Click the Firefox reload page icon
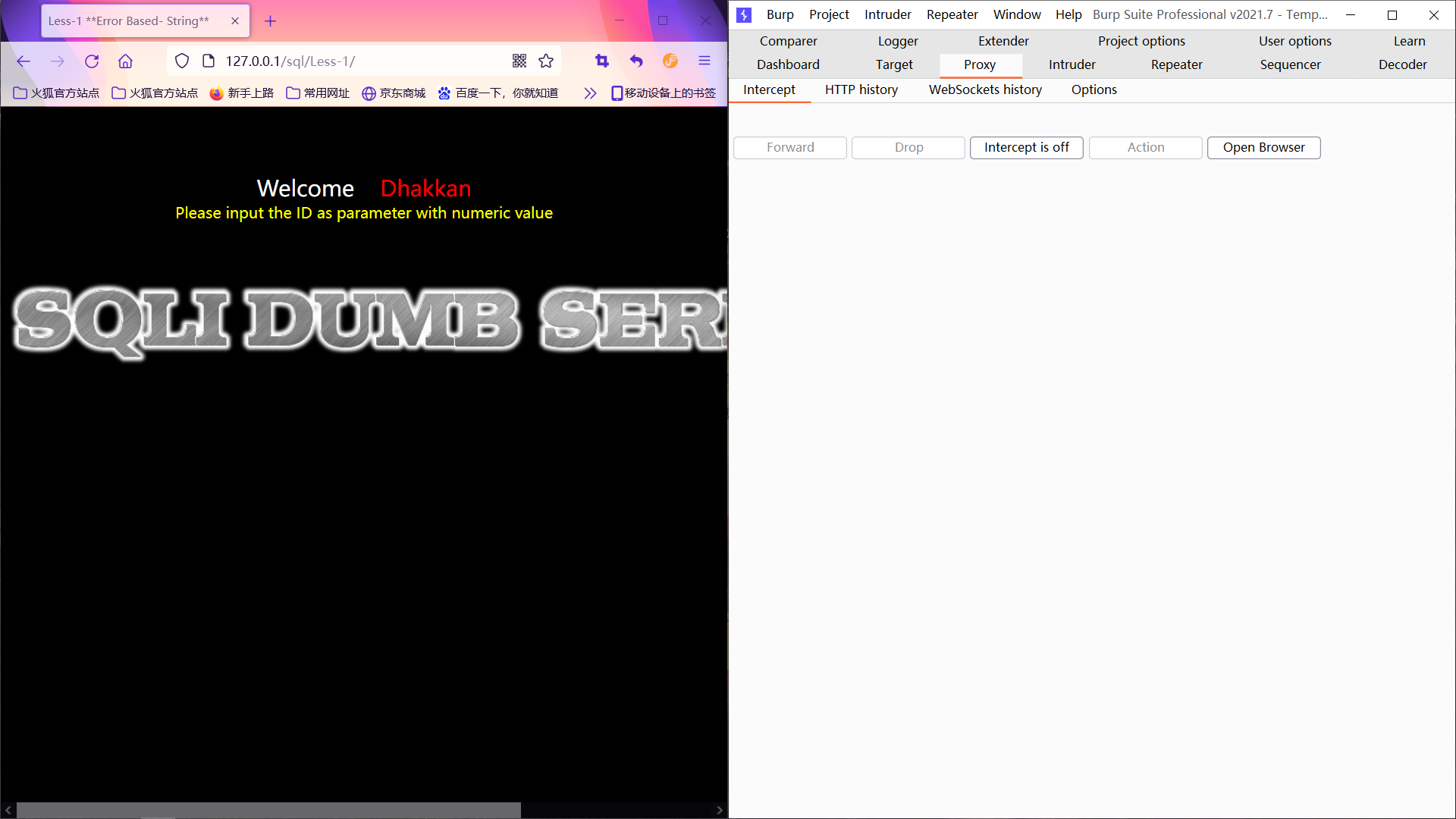The width and height of the screenshot is (1456, 819). tap(92, 61)
